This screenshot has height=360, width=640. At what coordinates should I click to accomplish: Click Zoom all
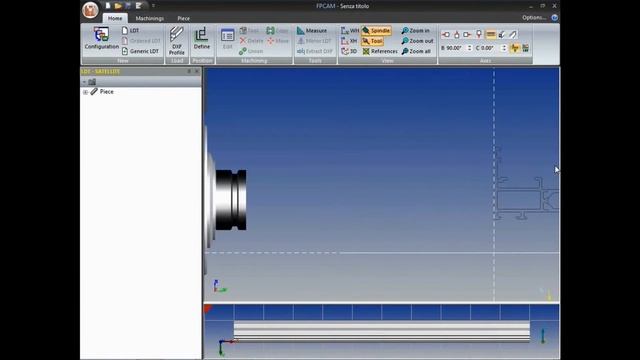(416, 51)
